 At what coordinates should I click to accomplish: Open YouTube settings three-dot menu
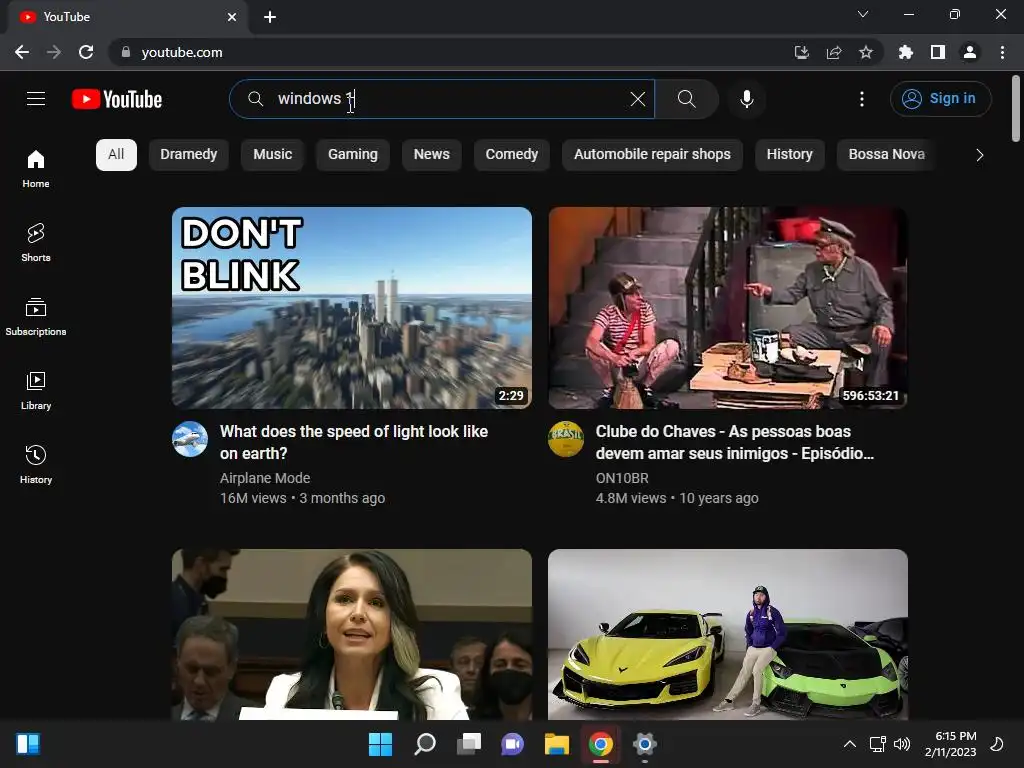coord(861,99)
